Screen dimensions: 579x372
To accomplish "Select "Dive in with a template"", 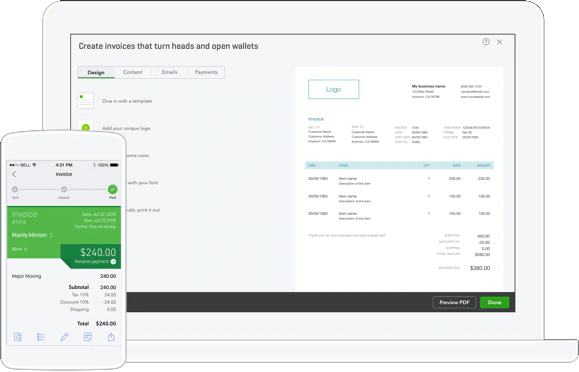I will (x=127, y=101).
